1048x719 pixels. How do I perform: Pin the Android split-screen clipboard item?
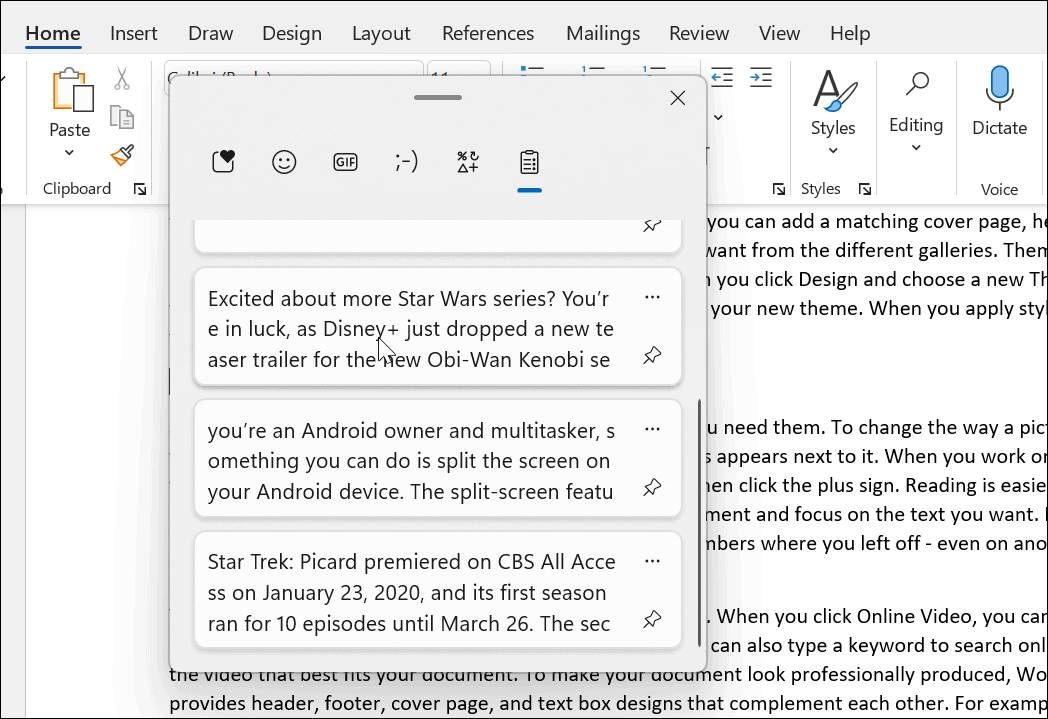point(652,488)
